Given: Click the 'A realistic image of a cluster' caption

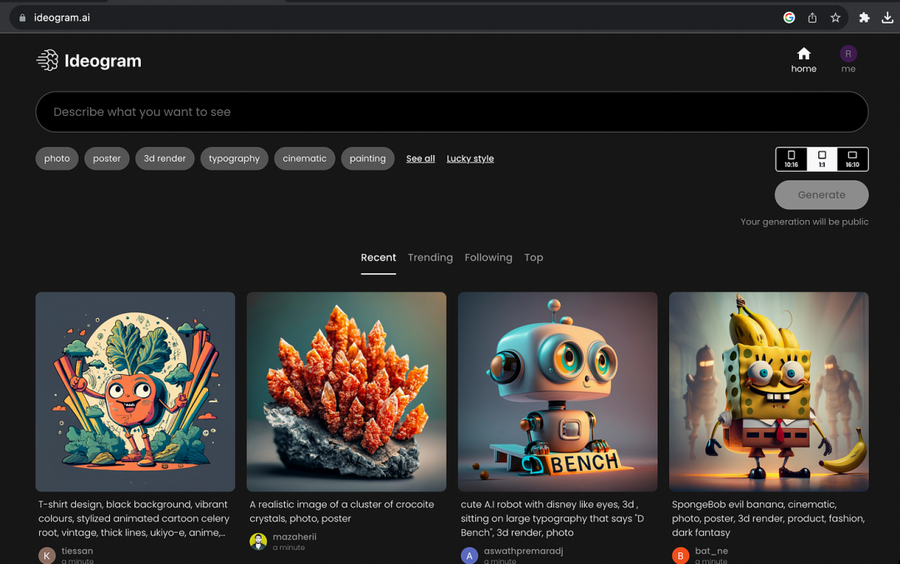Looking at the screenshot, I should click(x=342, y=511).
